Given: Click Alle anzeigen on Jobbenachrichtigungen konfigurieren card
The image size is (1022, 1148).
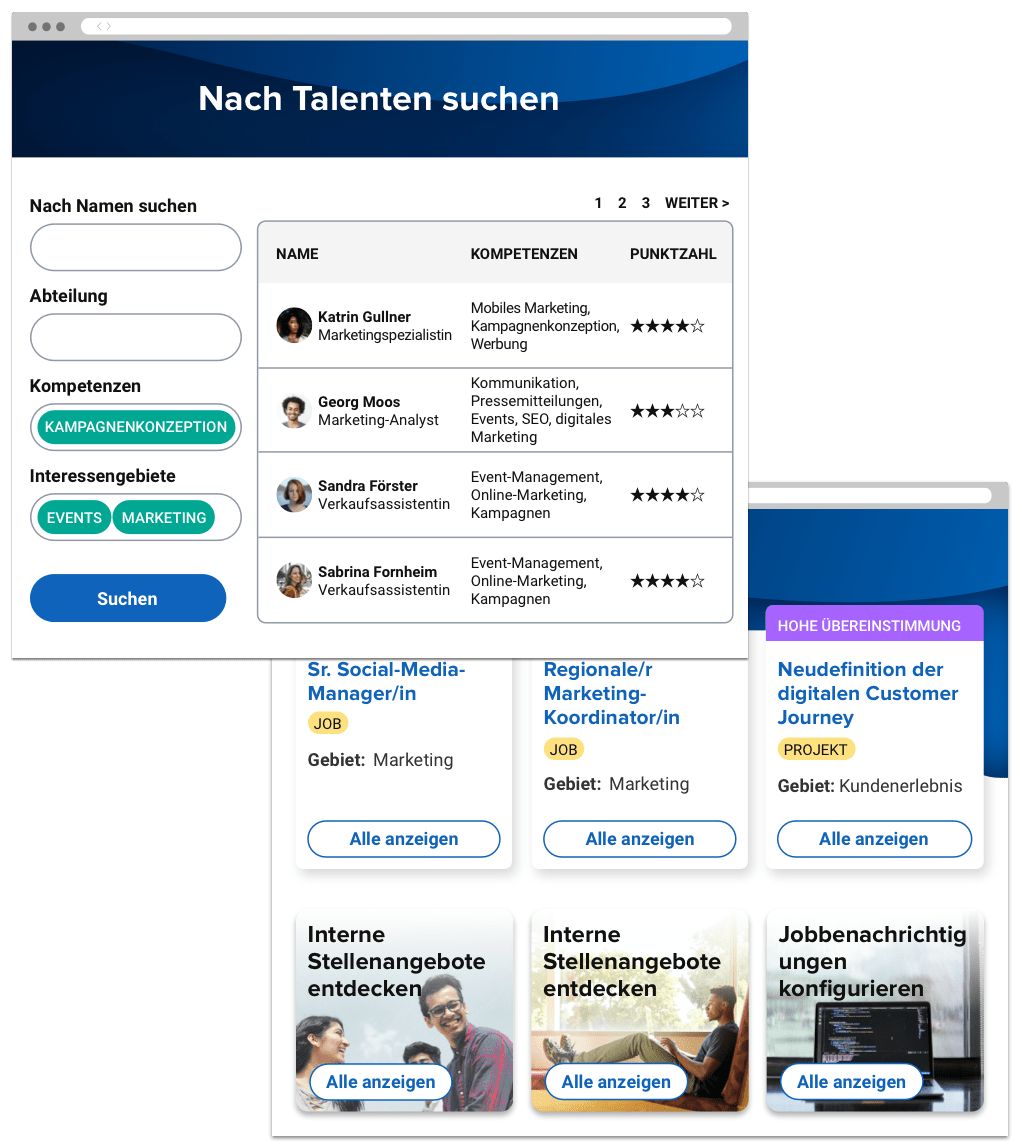Looking at the screenshot, I should point(851,1081).
